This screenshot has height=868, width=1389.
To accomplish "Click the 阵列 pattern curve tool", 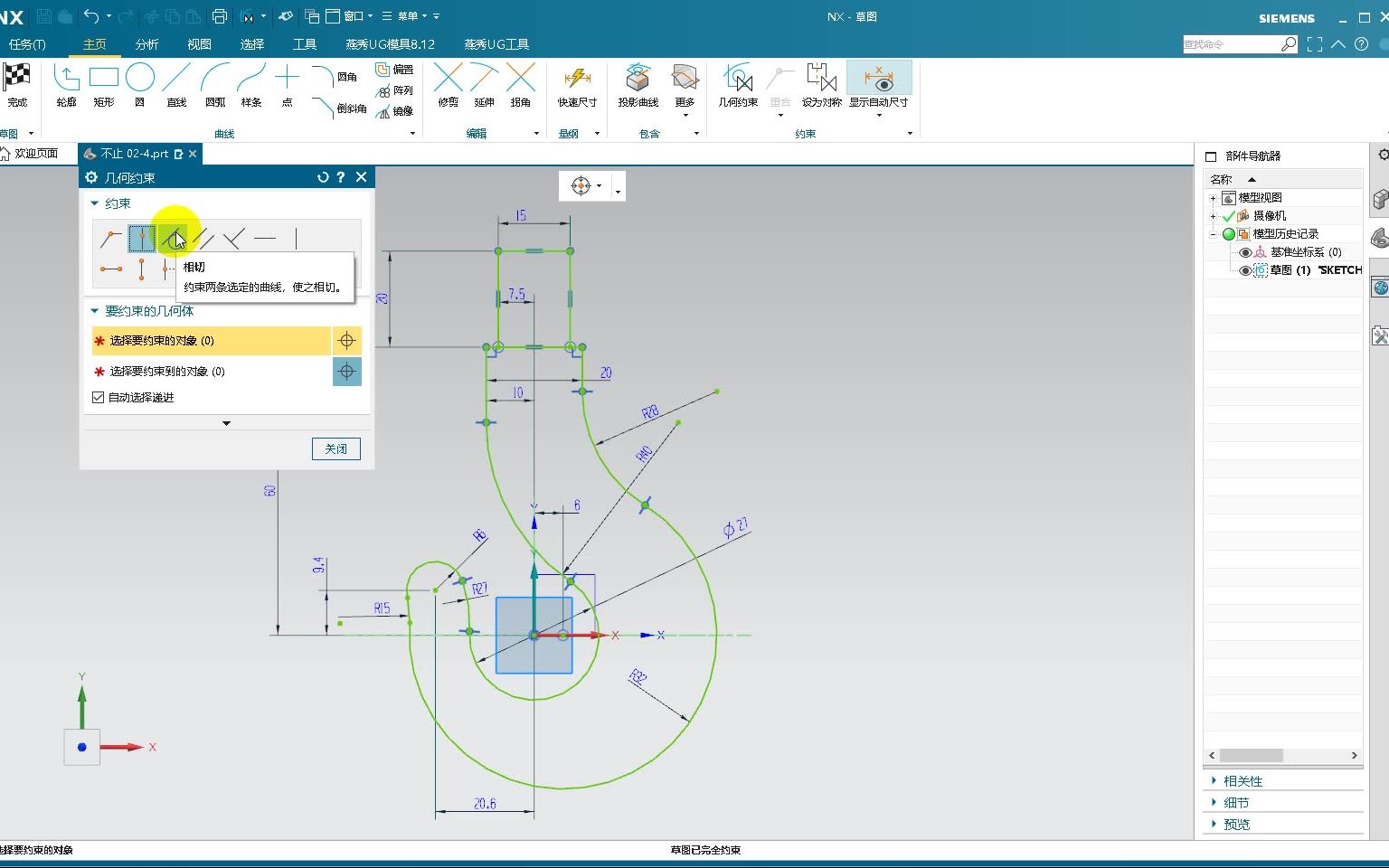I will (394, 90).
